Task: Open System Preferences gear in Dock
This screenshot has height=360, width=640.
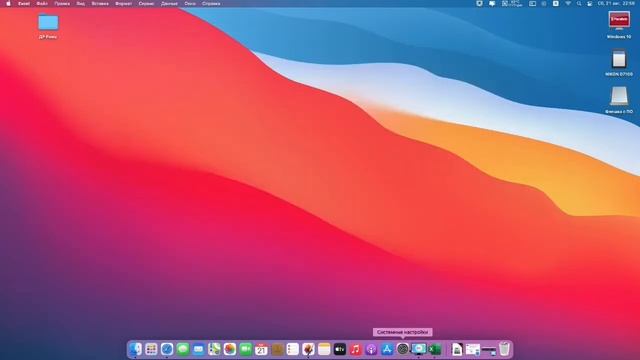Action: (403, 349)
